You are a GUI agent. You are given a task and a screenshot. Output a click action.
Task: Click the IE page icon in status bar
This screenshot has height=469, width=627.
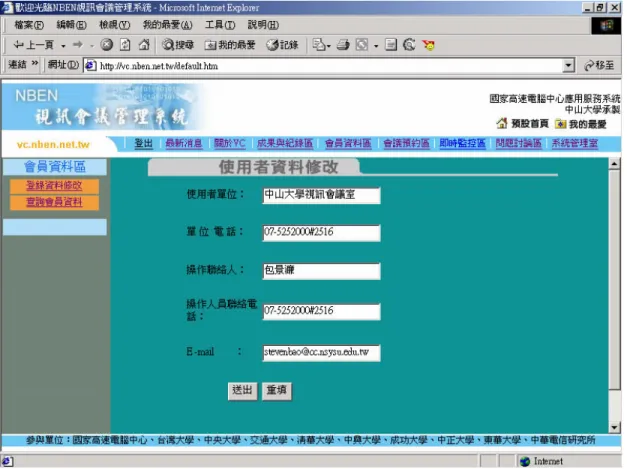tap(7, 461)
